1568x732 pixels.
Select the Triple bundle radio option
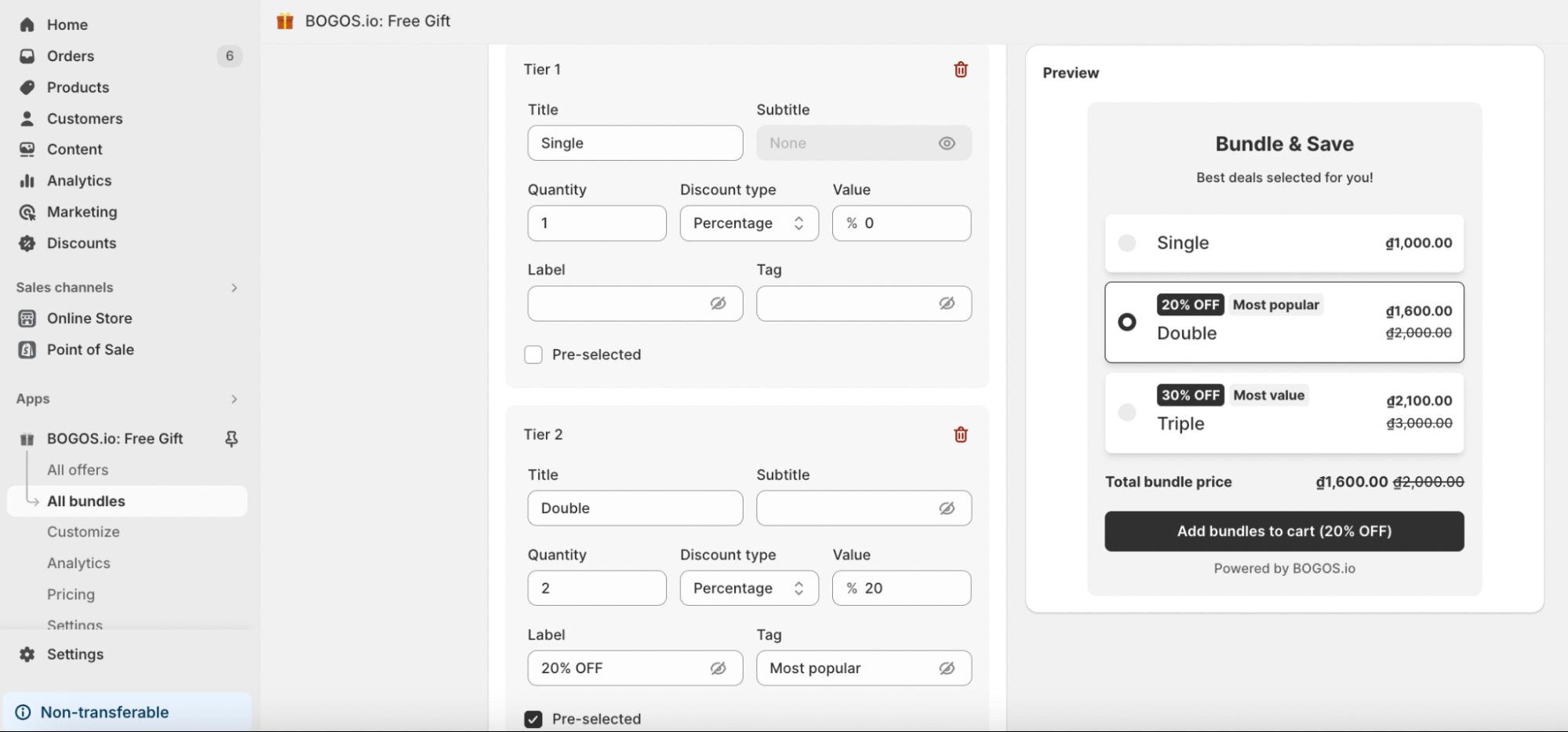[1126, 413]
